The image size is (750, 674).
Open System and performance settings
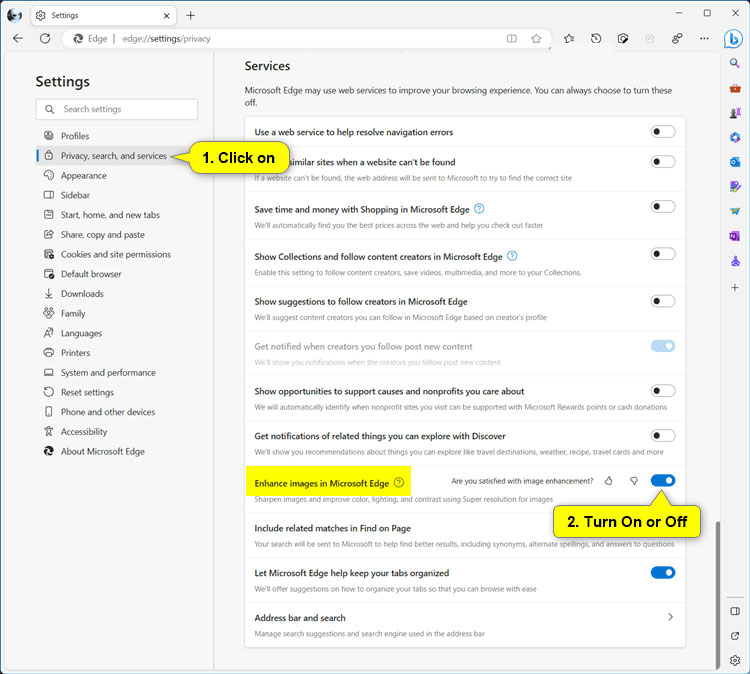coord(118,373)
